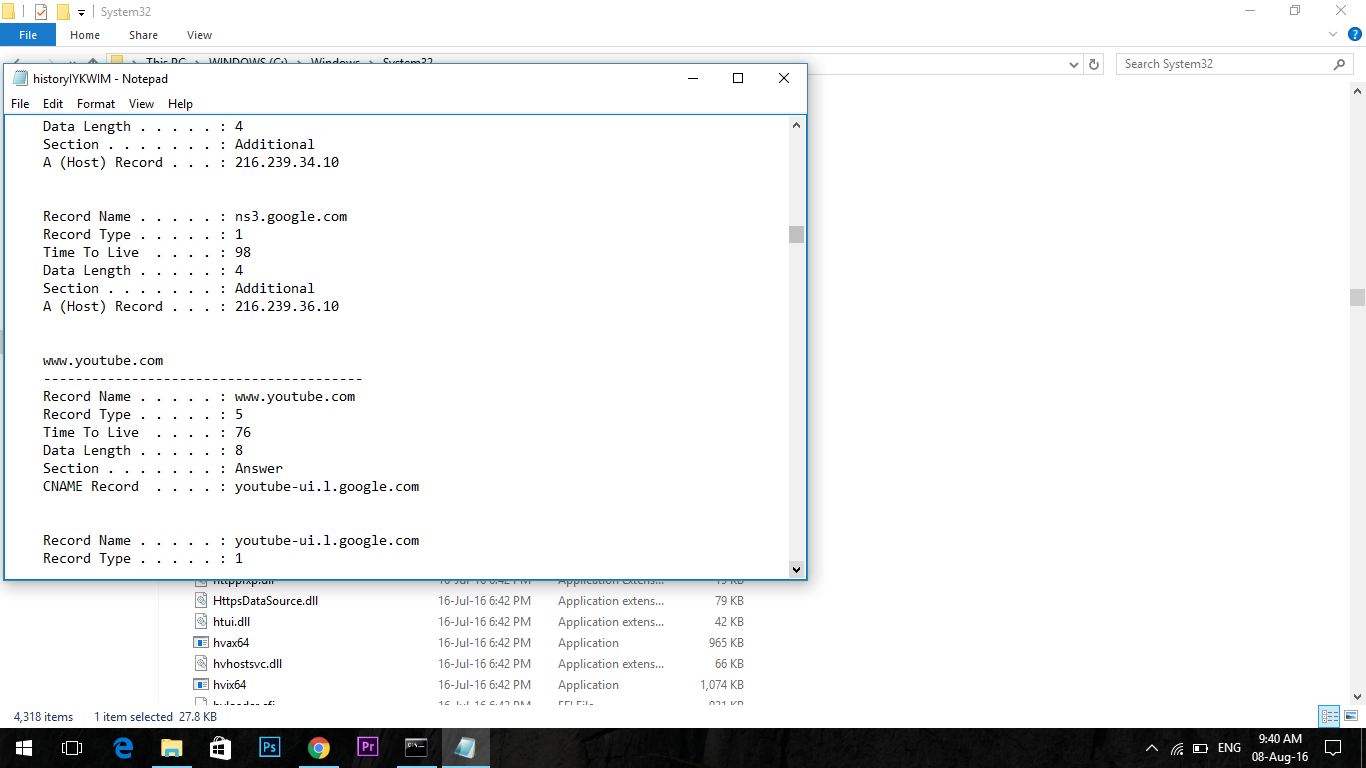Launch Microsoft Edge from the taskbar
Image resolution: width=1366 pixels, height=768 pixels.
pyautogui.click(x=123, y=748)
